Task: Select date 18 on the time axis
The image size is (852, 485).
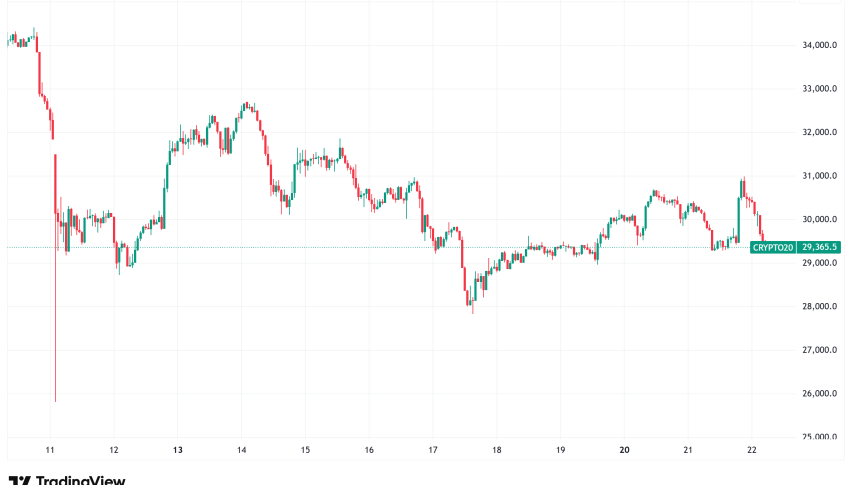Action: click(497, 450)
